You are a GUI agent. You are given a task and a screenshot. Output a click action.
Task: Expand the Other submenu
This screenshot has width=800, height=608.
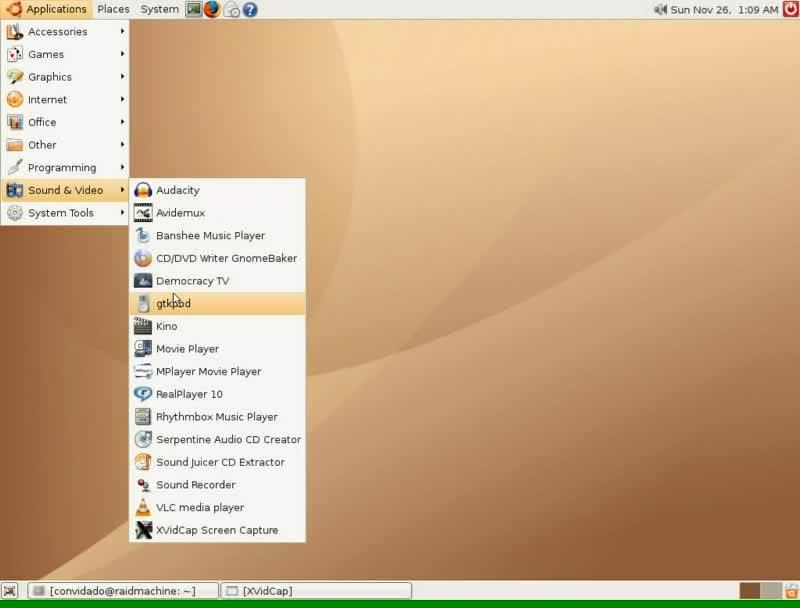[65, 145]
